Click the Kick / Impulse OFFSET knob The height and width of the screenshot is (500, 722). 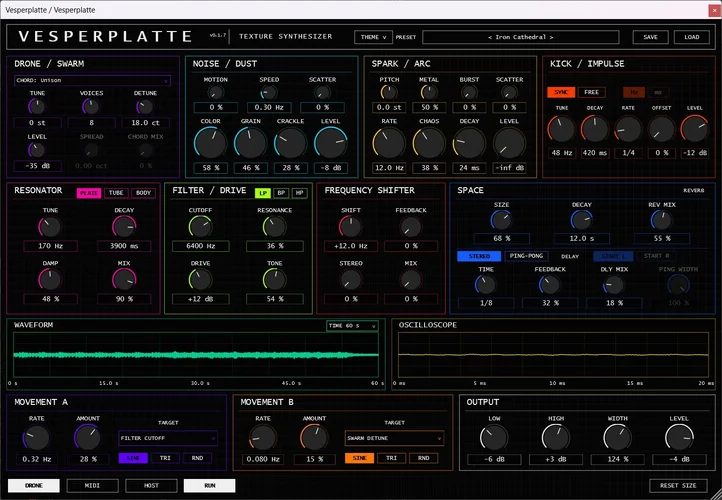tap(662, 129)
